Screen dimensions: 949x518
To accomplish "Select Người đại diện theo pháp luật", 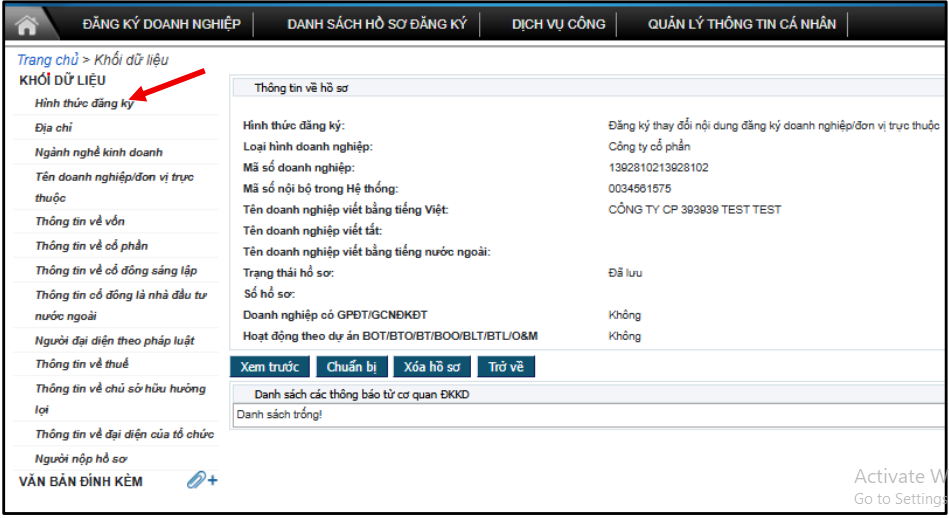I will coord(114,341).
